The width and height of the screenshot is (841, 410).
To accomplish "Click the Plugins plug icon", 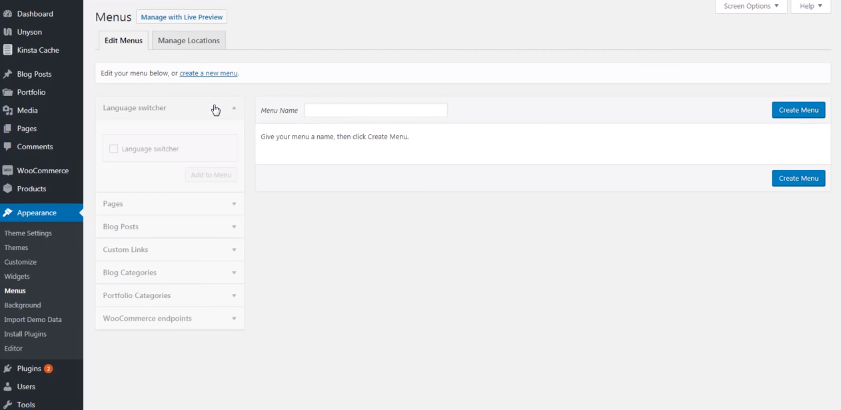I will [8, 369].
